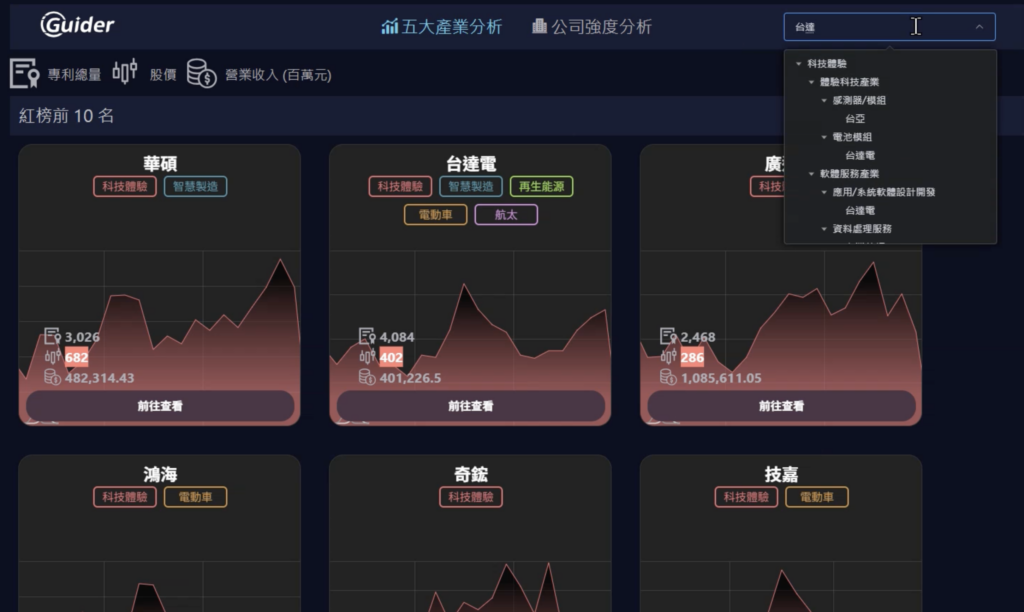Click the candlestick icon in 台達電 card
Image resolution: width=1024 pixels, height=612 pixels.
tap(367, 357)
